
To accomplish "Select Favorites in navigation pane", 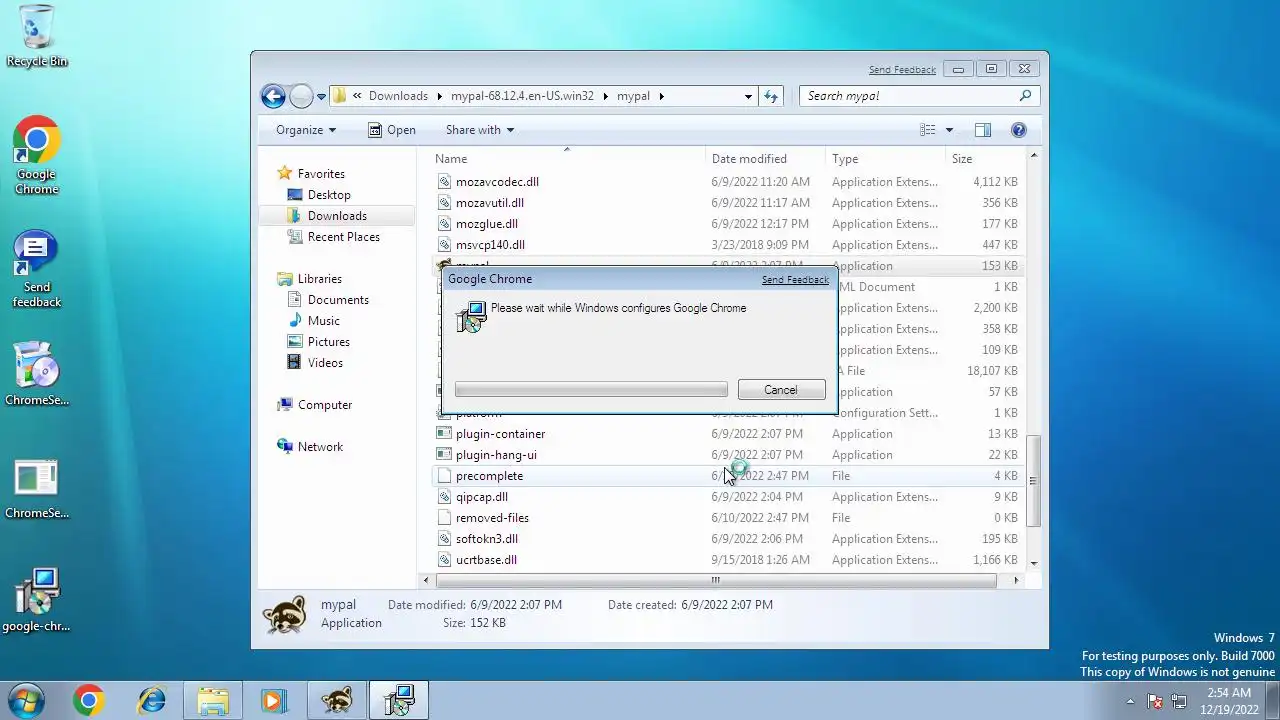I will pos(320,174).
